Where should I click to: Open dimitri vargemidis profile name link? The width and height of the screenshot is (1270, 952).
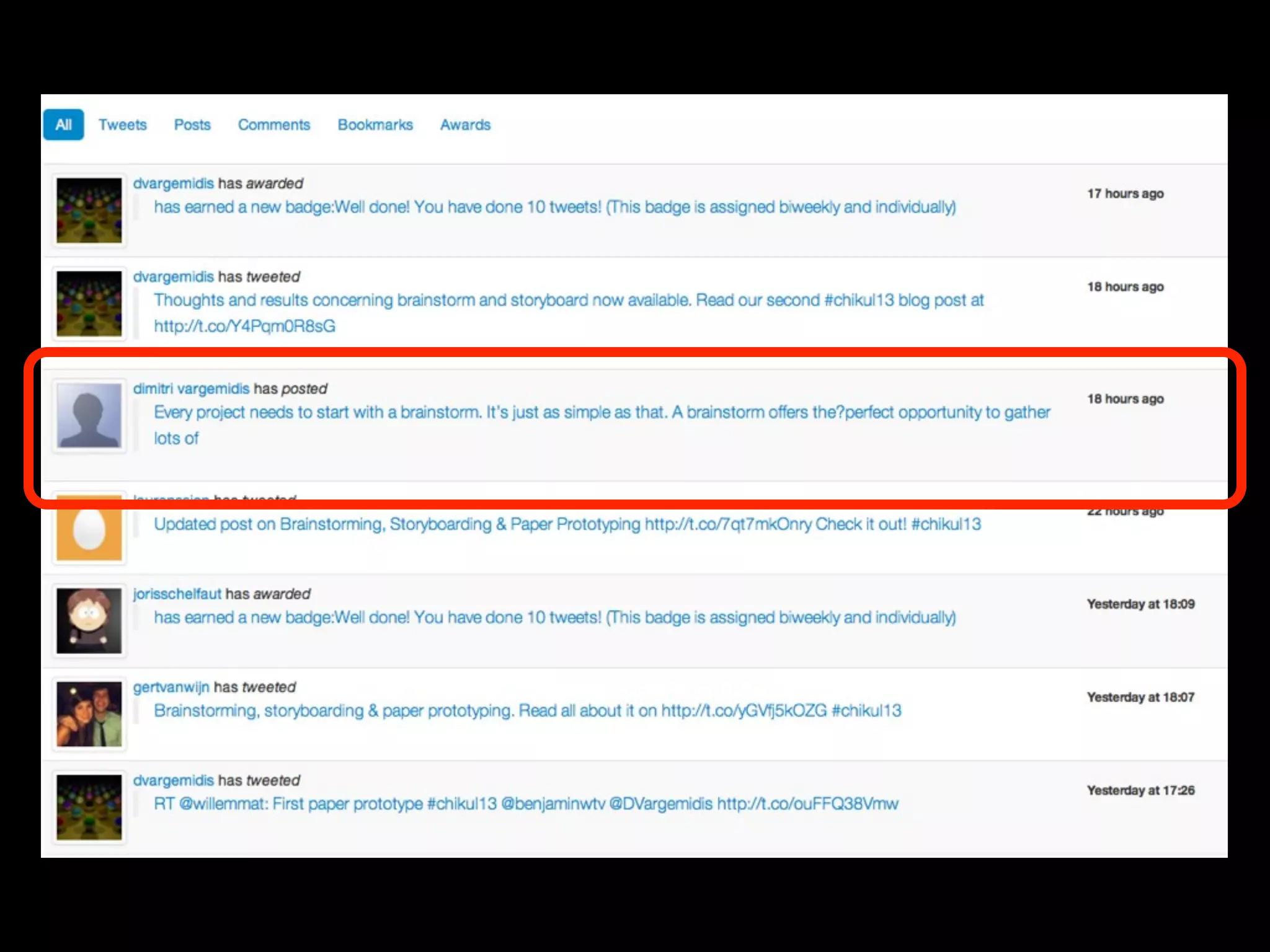point(191,389)
